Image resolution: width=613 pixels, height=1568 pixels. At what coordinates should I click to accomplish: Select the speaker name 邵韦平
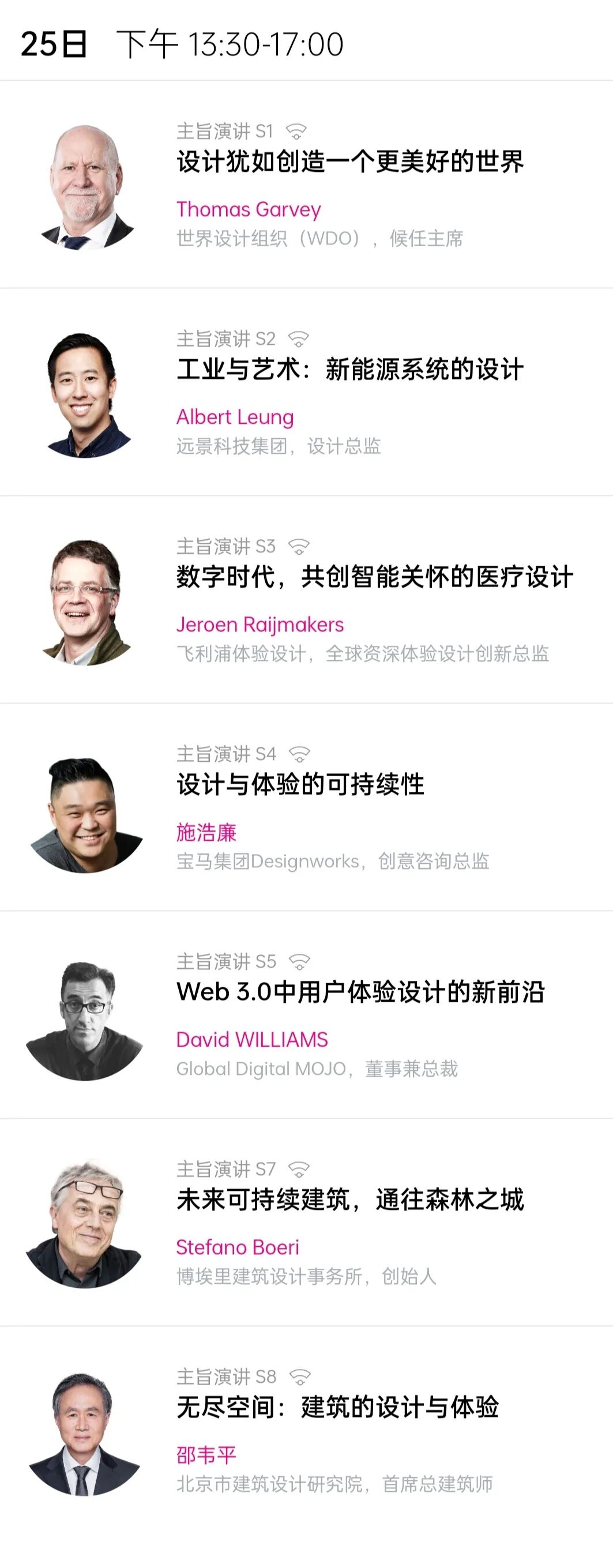tap(206, 1456)
